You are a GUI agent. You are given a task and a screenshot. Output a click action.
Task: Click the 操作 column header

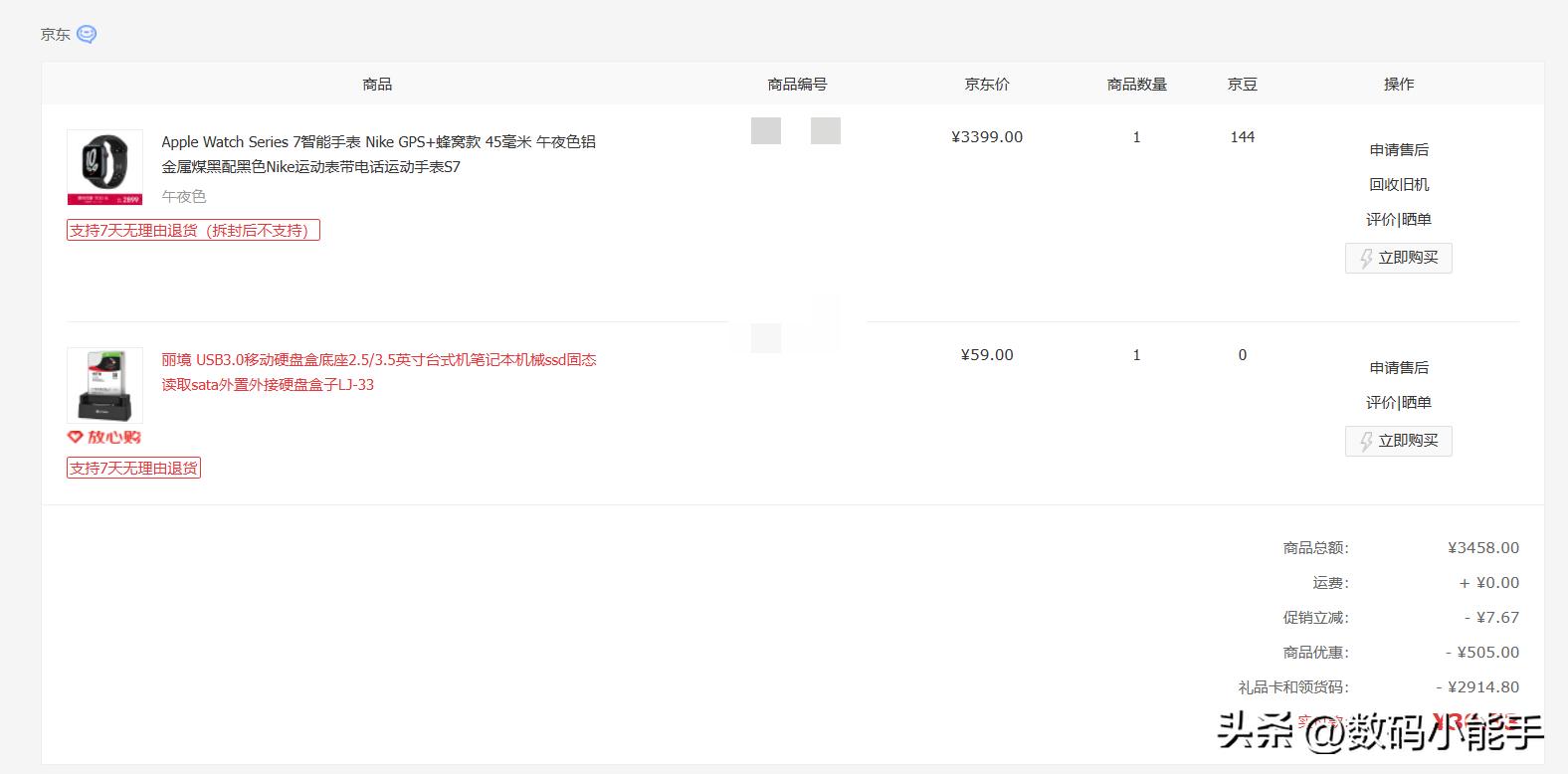click(x=1399, y=85)
